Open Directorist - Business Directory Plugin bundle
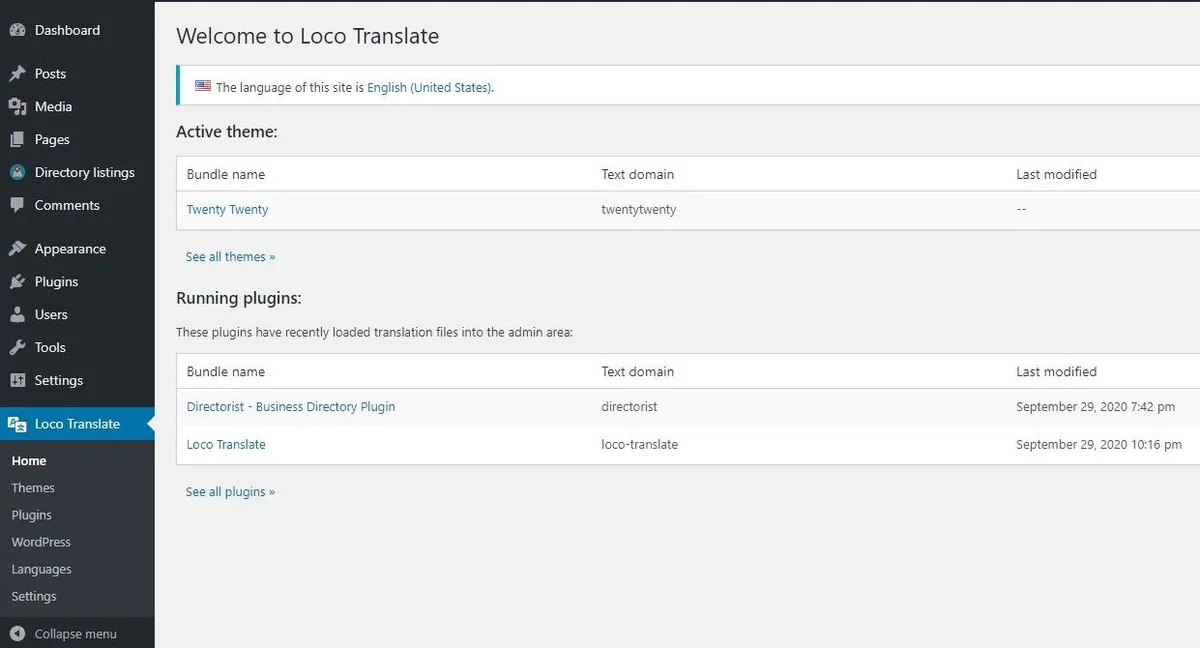Screen dimensions: 1200x648 pos(291,407)
